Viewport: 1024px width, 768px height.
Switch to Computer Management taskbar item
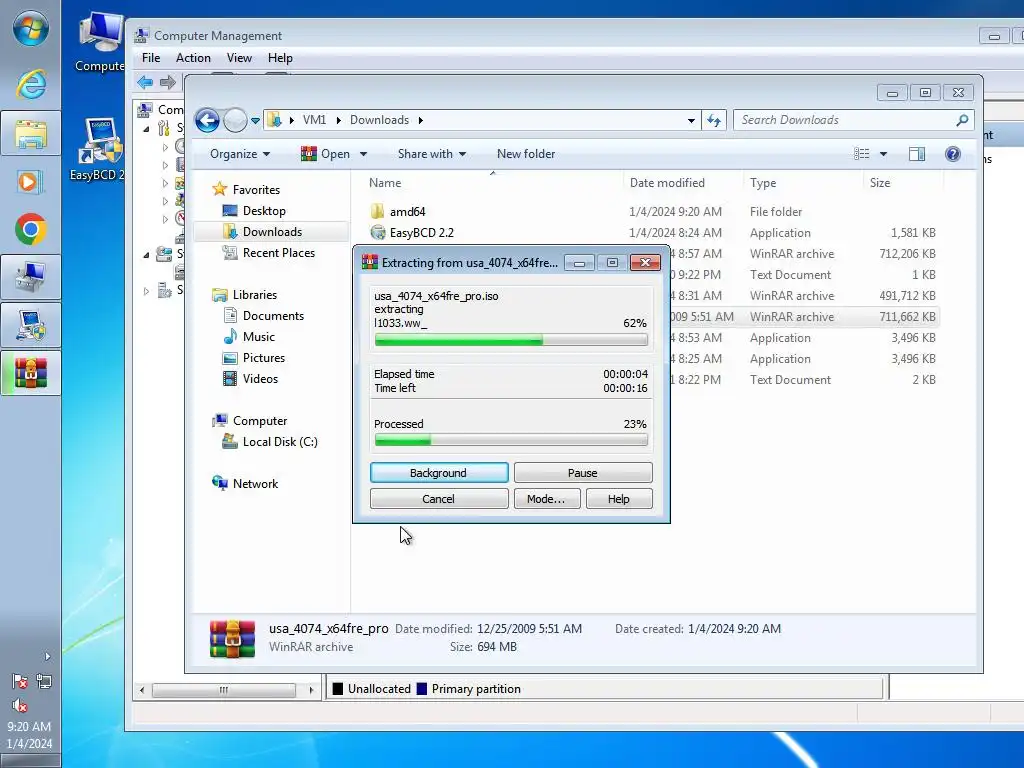31,277
